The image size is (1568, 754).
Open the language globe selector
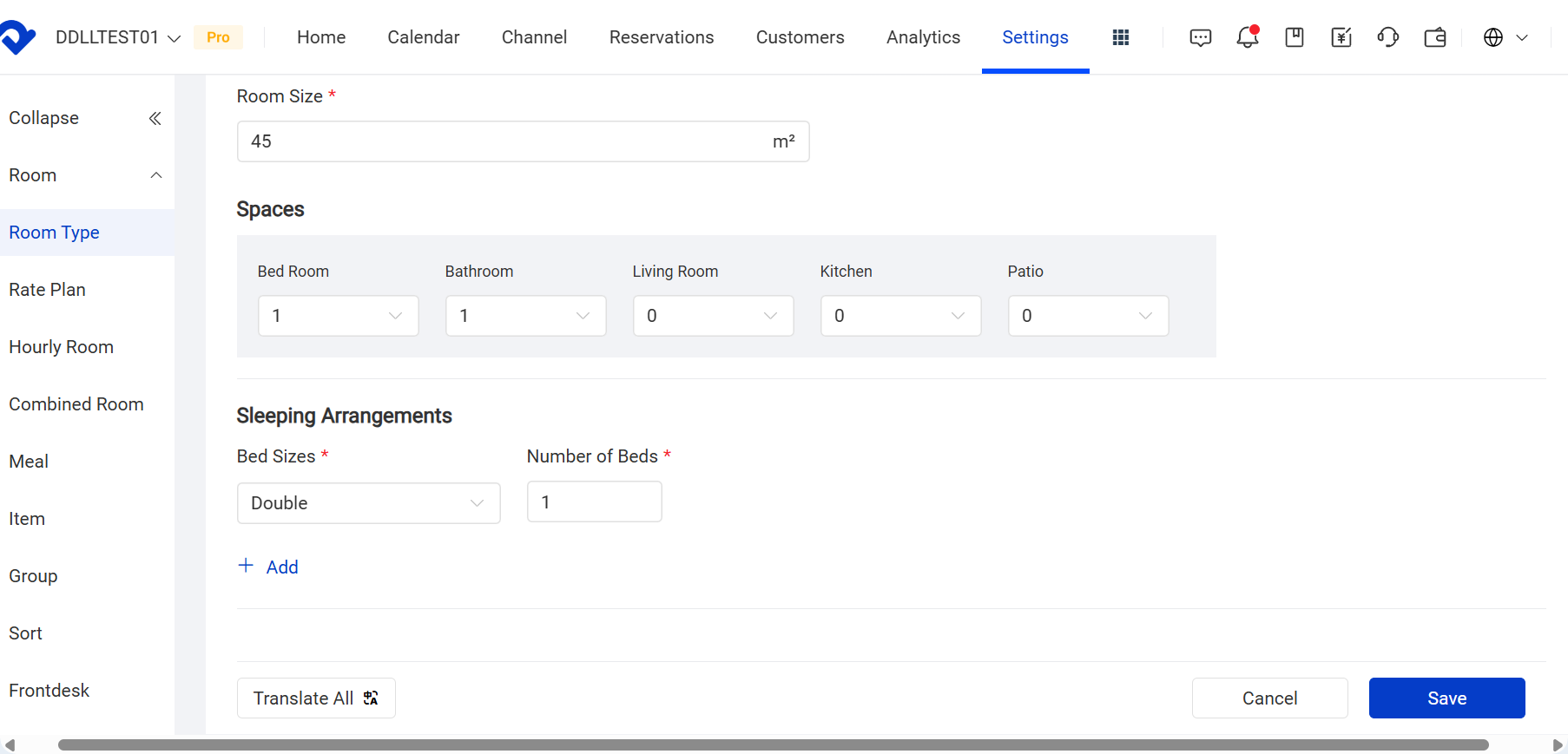1505,37
